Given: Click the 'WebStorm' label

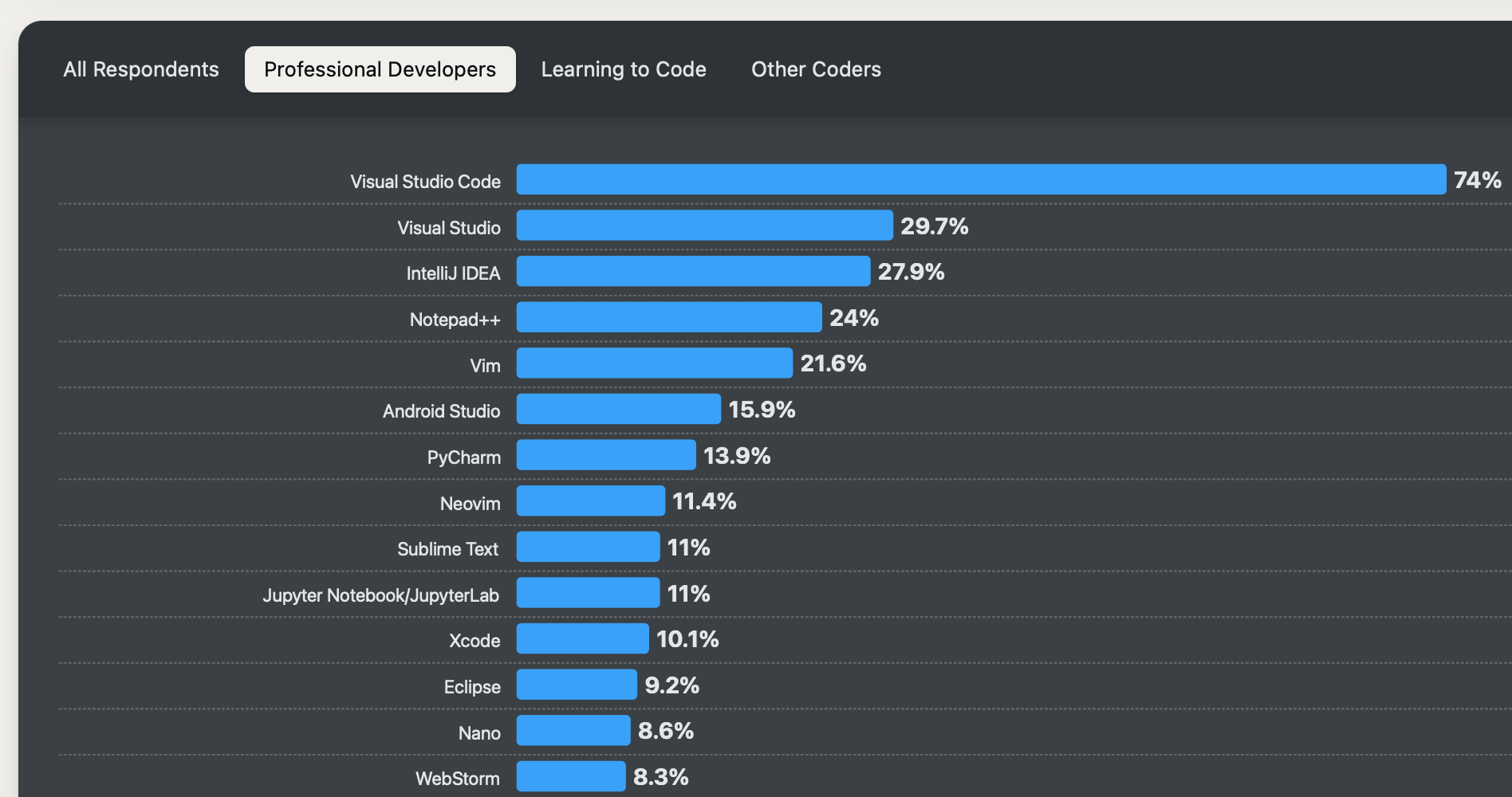Looking at the screenshot, I should click(458, 779).
